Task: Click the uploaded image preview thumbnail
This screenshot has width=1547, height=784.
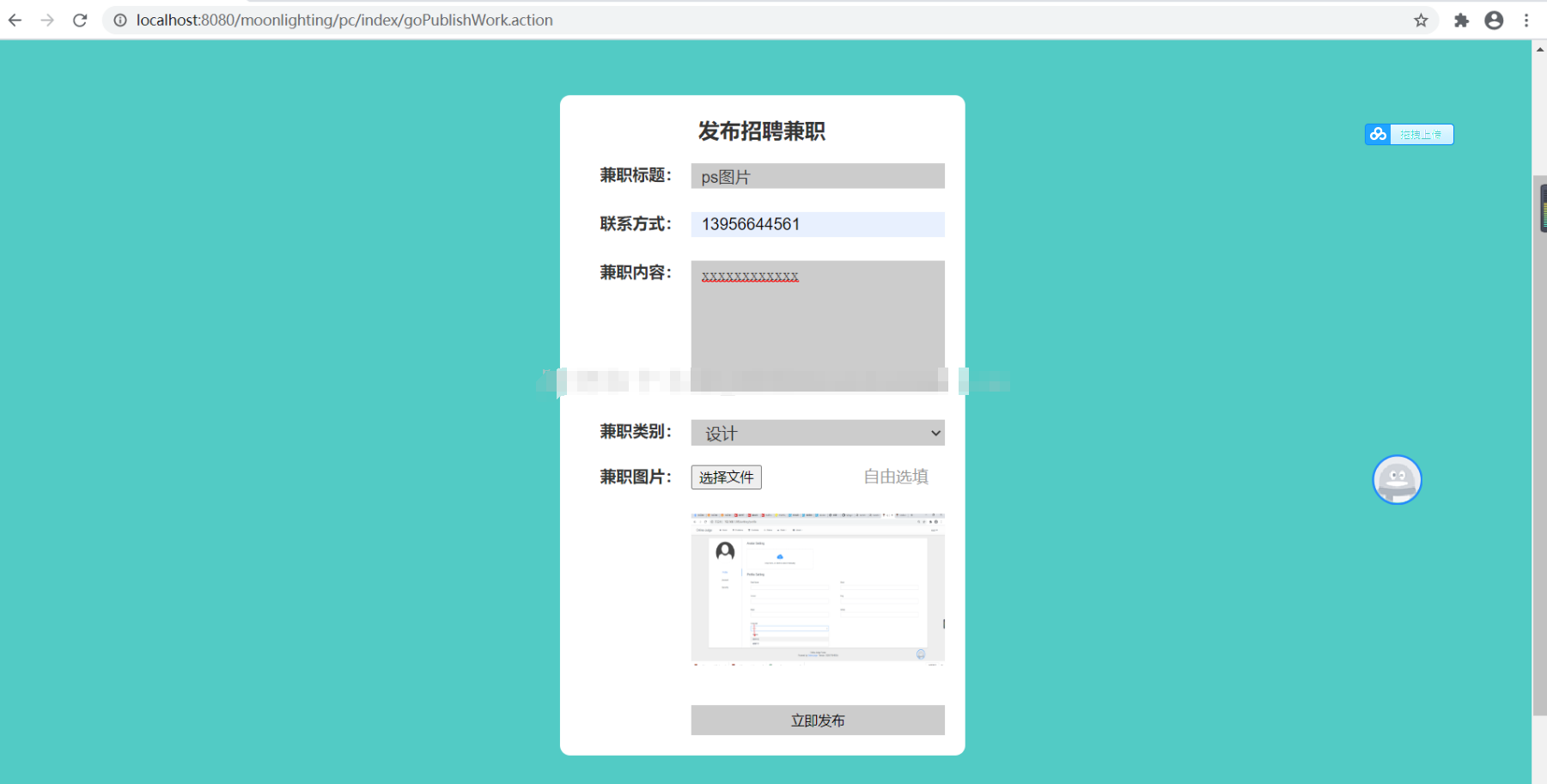Action: tap(818, 589)
